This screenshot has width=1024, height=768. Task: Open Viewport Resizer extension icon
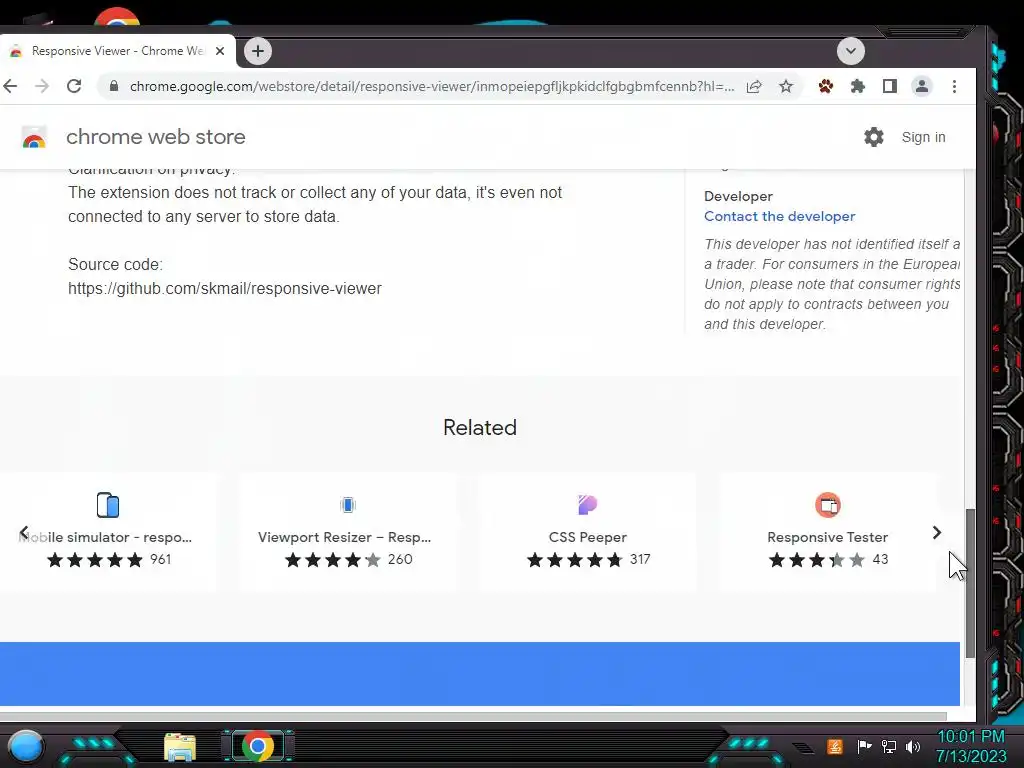coord(347,505)
